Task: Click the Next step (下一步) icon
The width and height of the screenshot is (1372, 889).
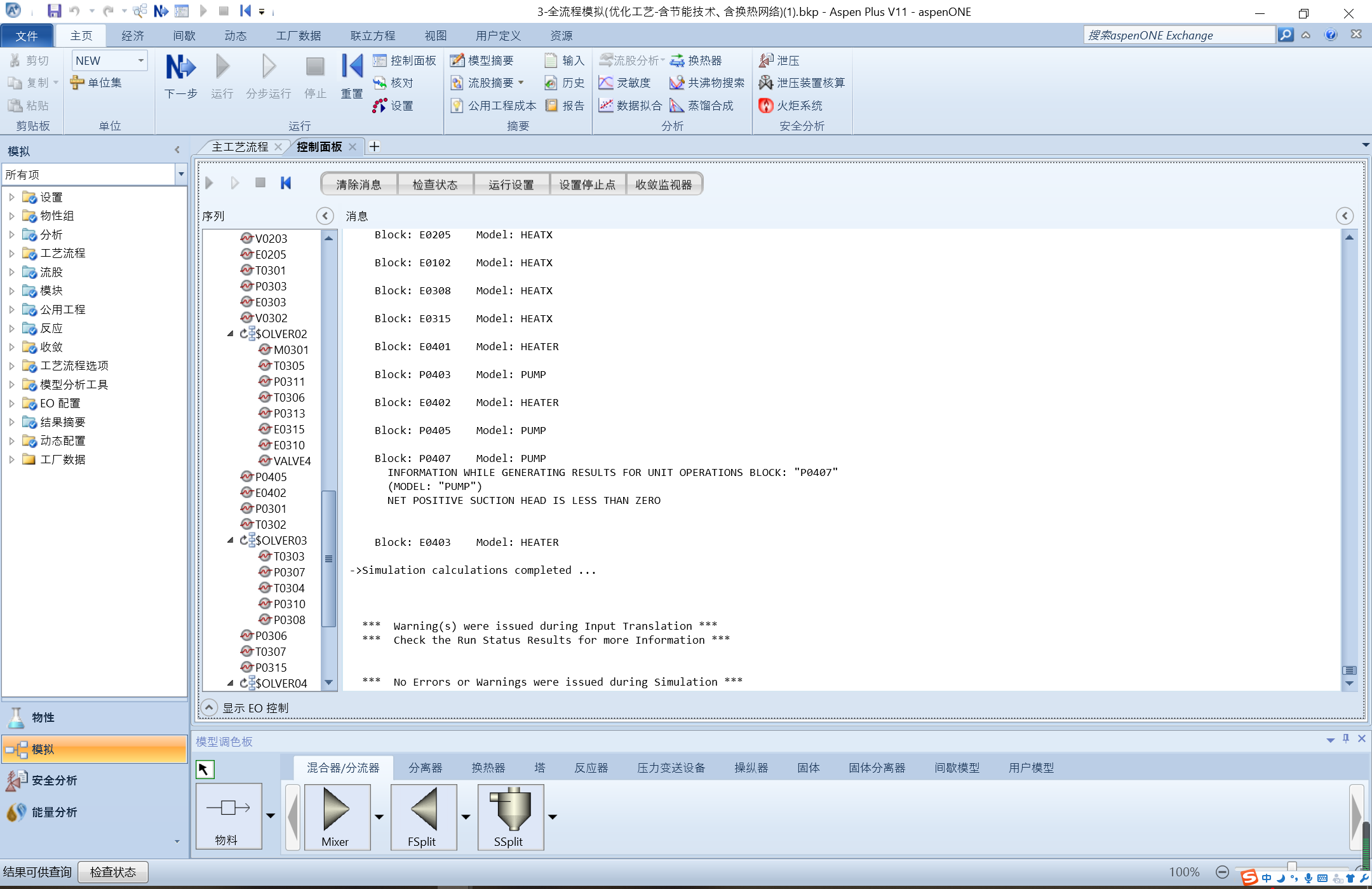Action: click(x=180, y=67)
